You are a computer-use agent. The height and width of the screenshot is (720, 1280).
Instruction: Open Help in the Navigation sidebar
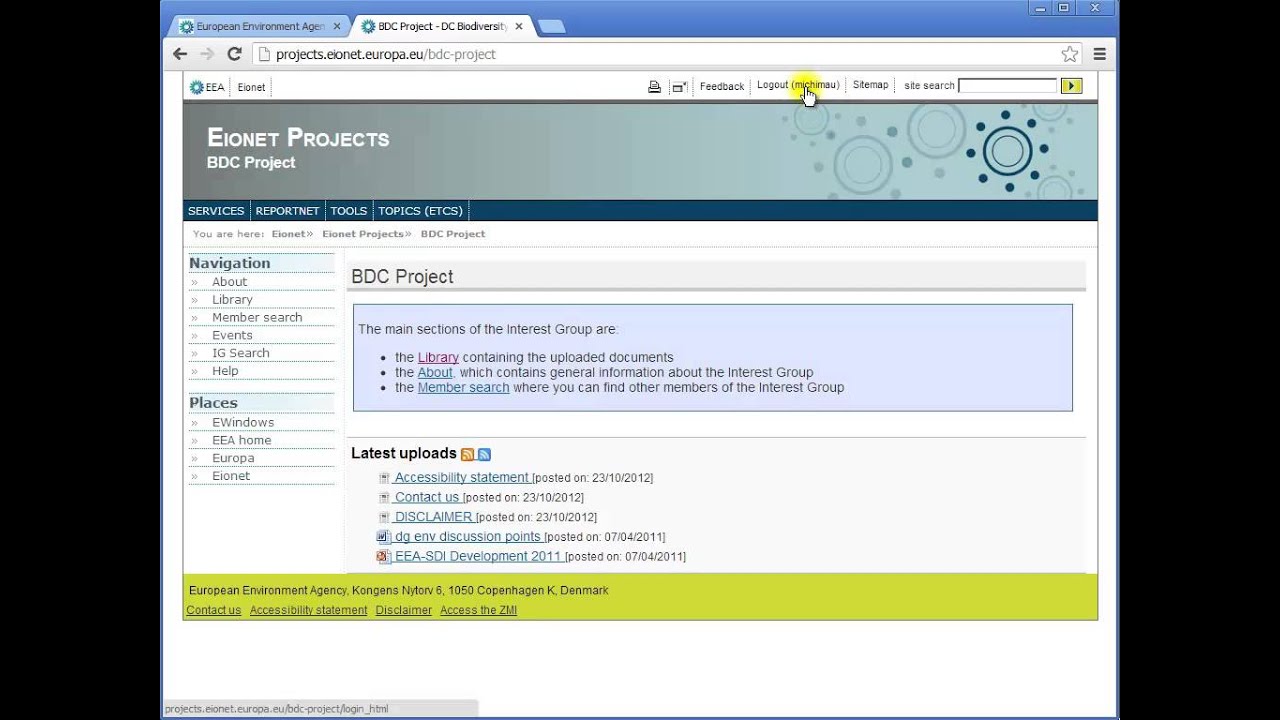tap(225, 371)
